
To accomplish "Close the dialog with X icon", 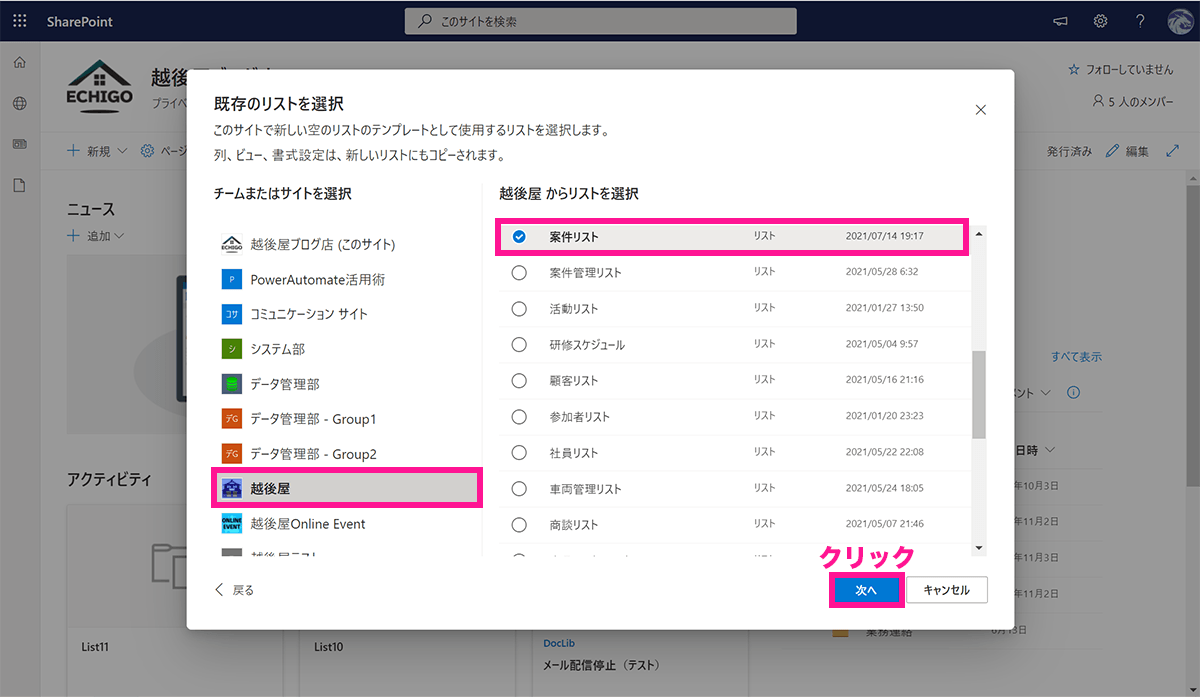I will tap(980, 110).
